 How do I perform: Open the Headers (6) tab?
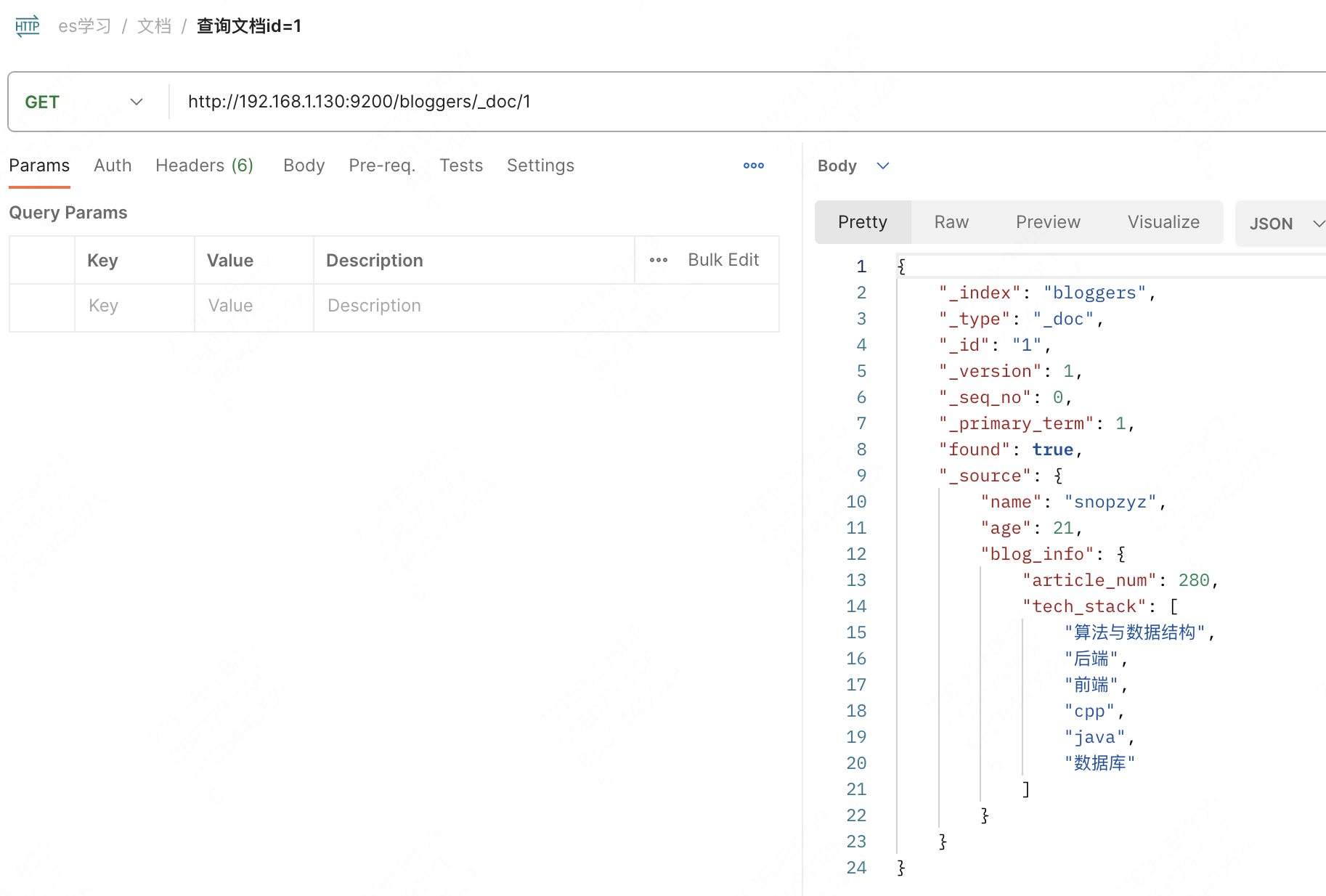click(204, 166)
